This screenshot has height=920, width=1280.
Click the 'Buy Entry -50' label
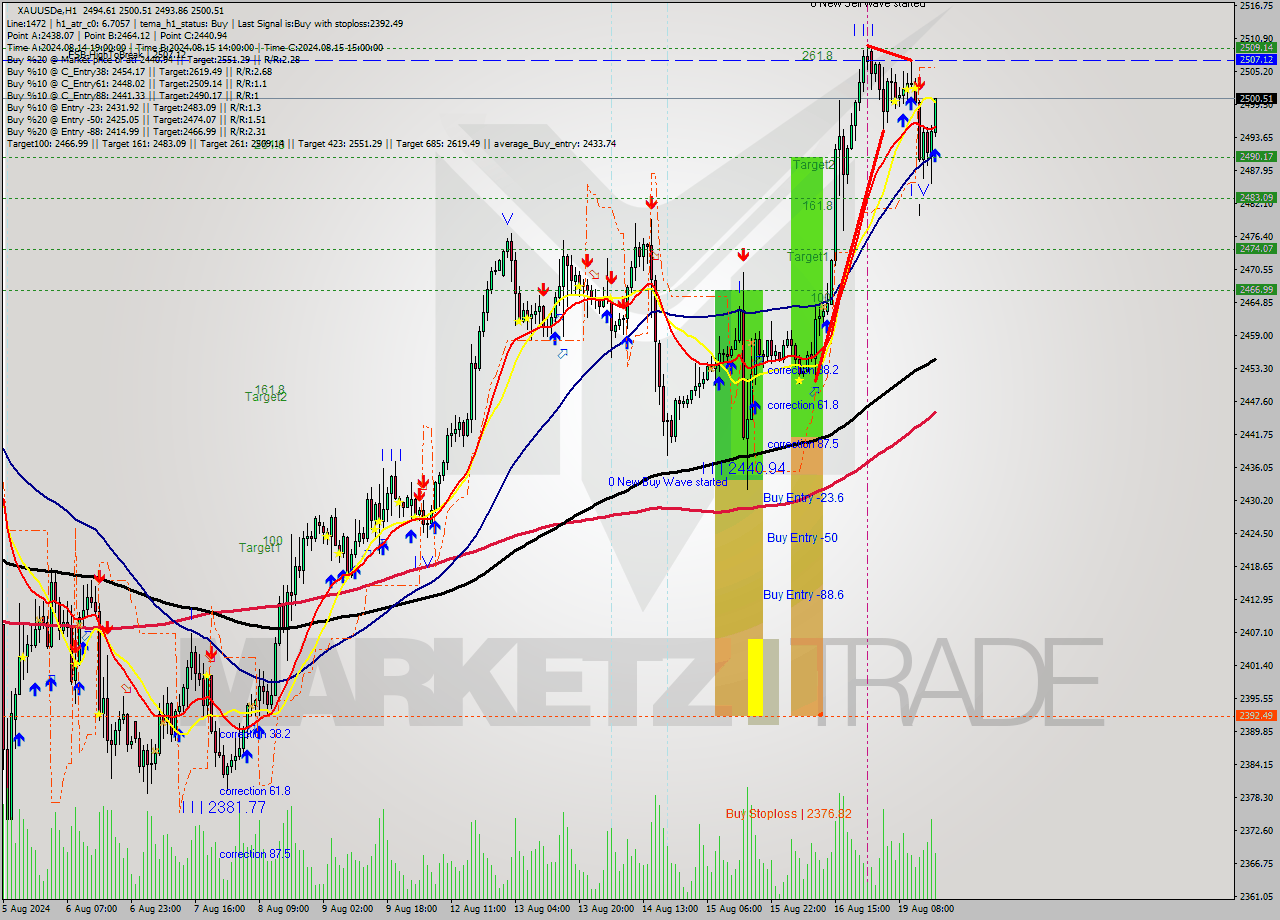[802, 538]
